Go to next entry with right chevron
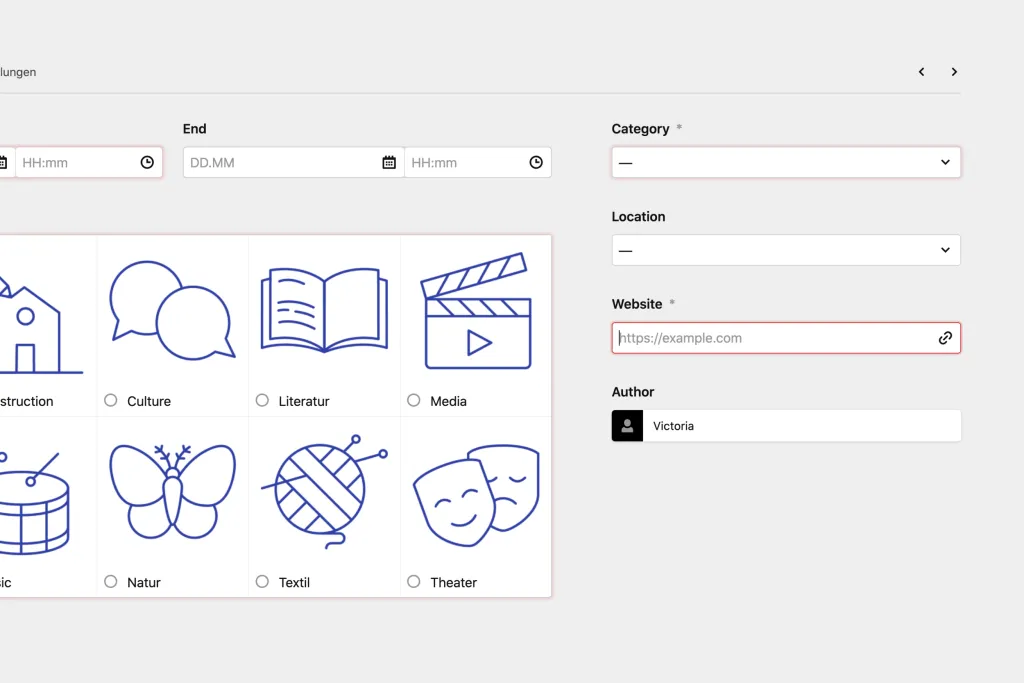Screen dimensions: 1024x683 954,72
